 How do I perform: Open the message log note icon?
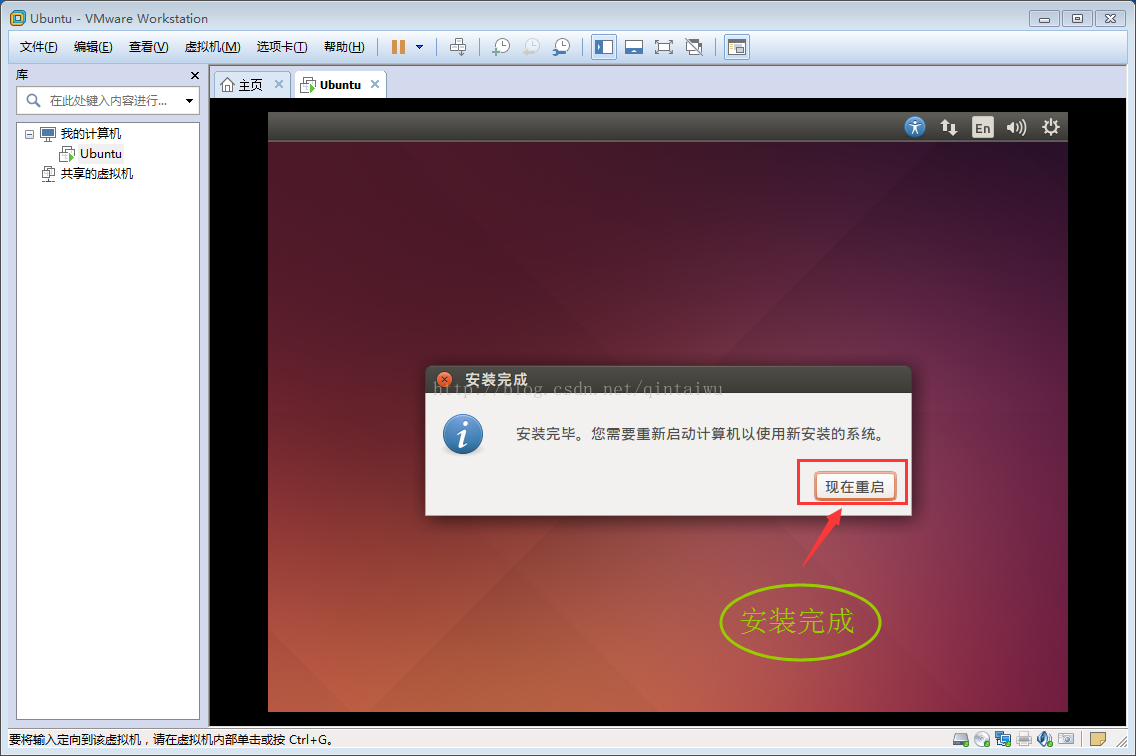[1098, 739]
